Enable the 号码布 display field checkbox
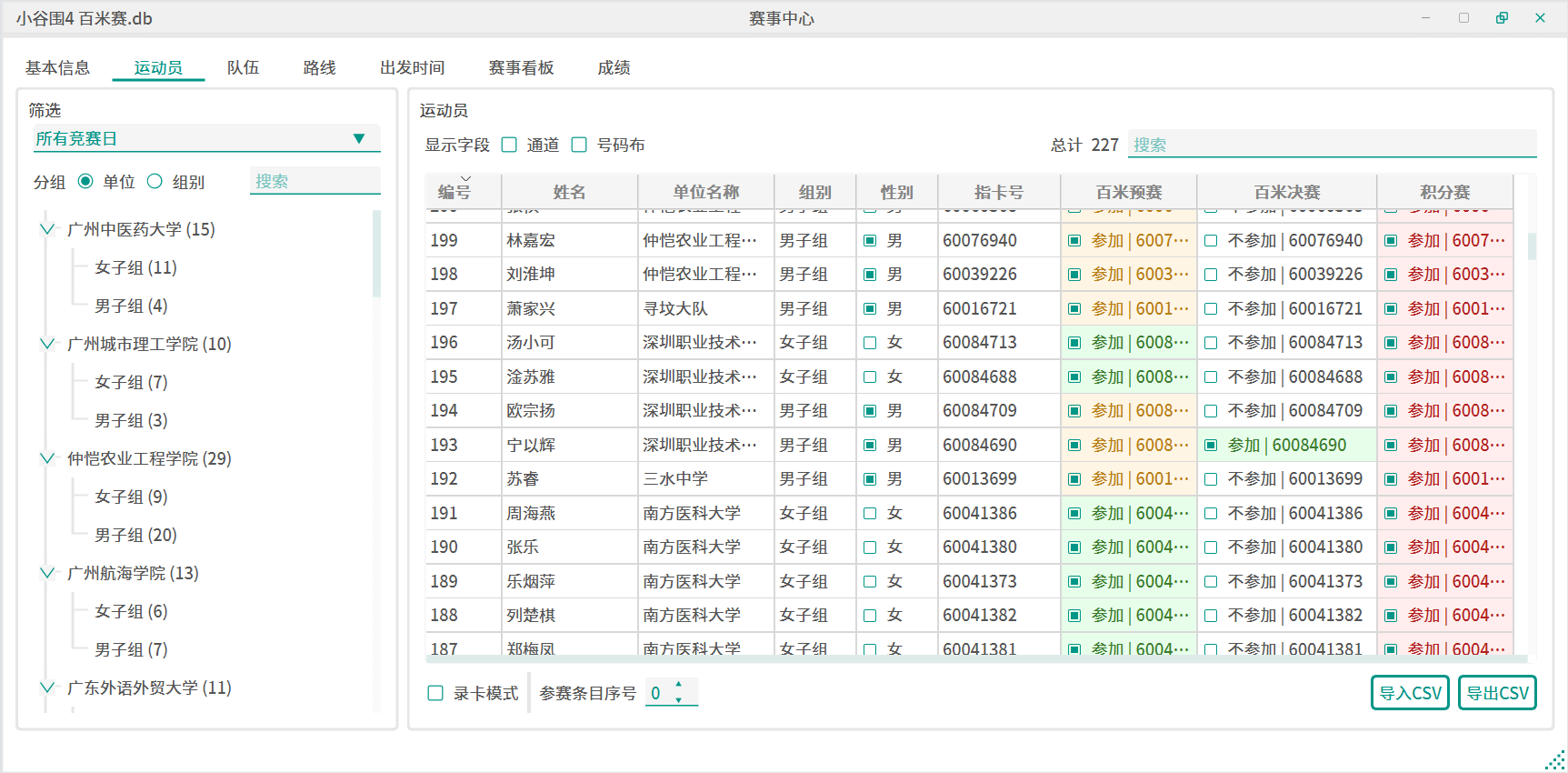 [579, 146]
